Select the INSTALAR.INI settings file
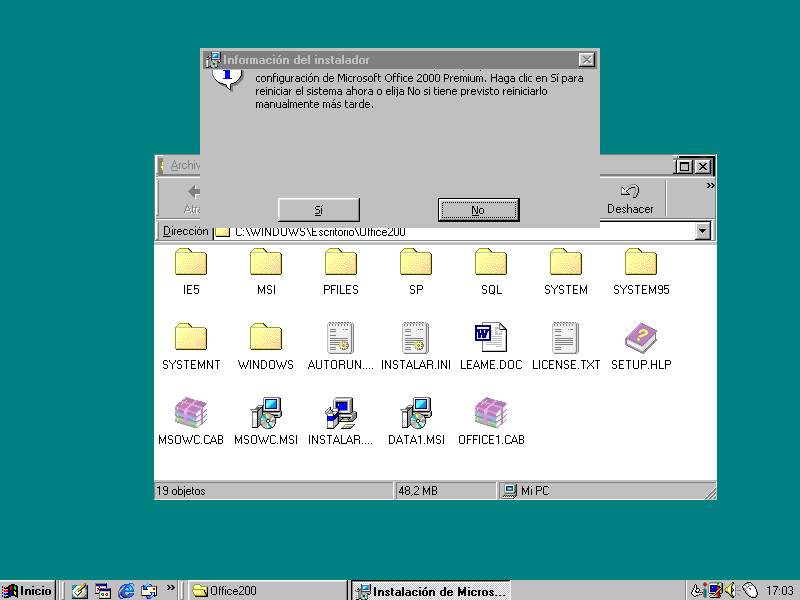 tap(416, 339)
